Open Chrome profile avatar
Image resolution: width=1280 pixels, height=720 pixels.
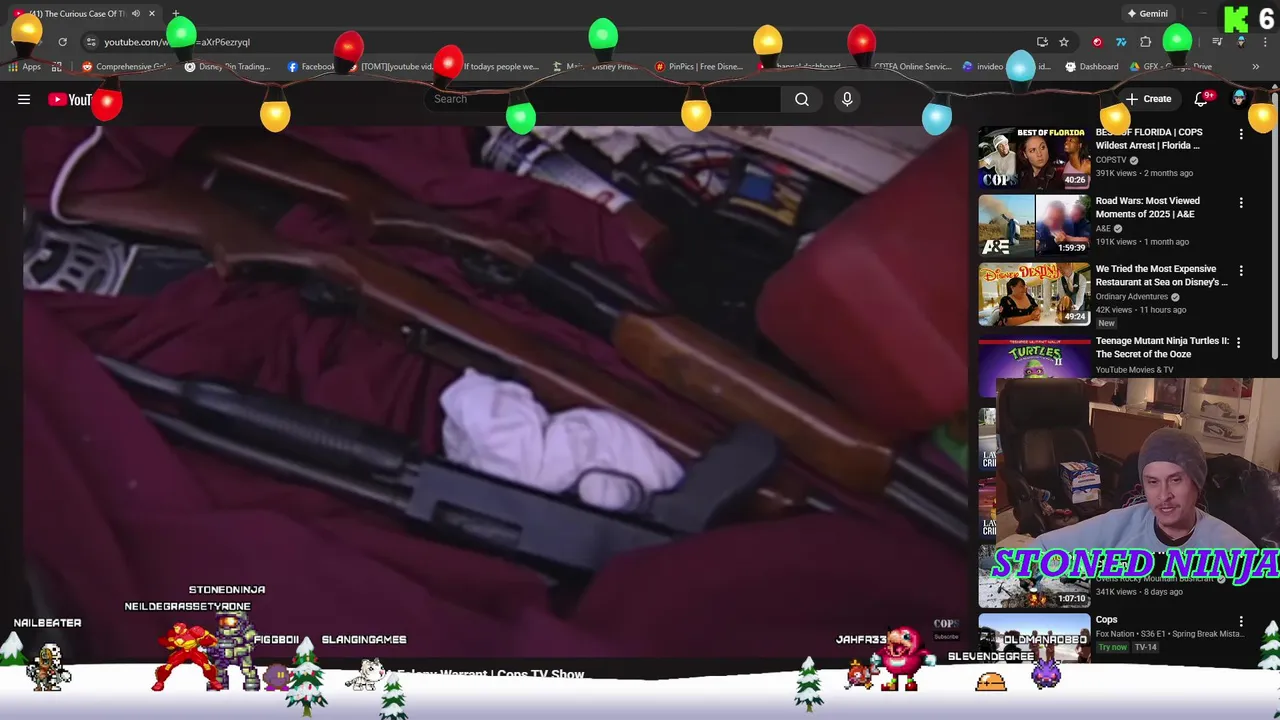pos(1241,42)
